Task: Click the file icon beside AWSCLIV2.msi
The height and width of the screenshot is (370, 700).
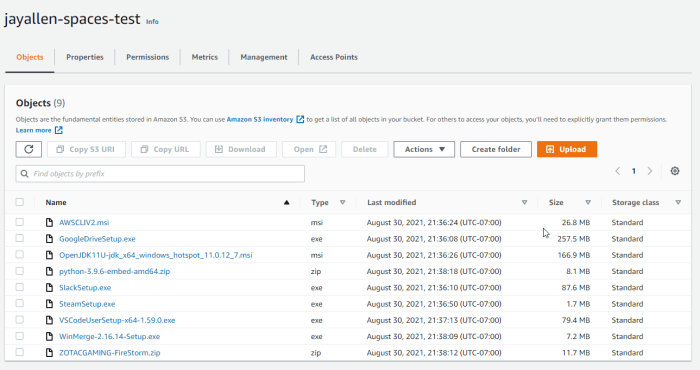Action: [x=50, y=222]
